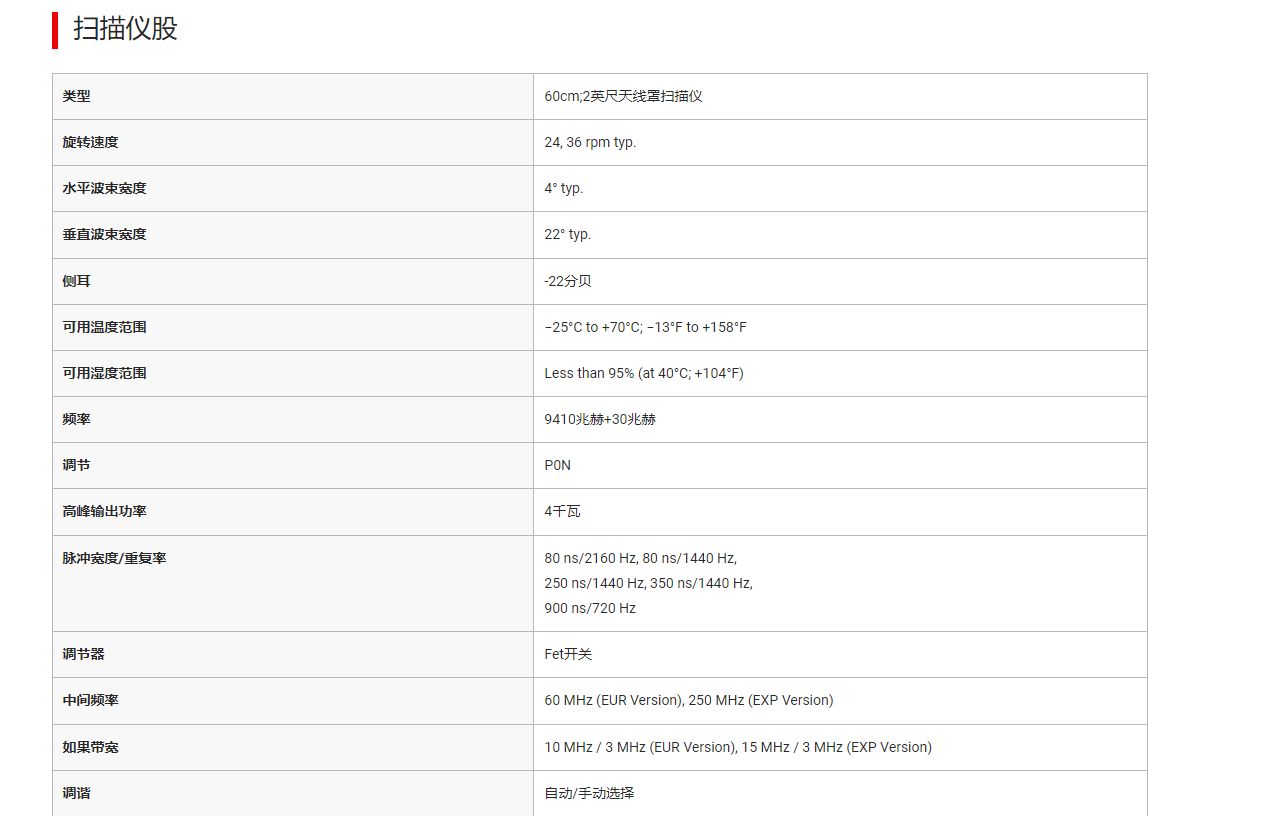This screenshot has width=1276, height=816.
Task: Select the 旋转速度 label cell
Action: [293, 142]
